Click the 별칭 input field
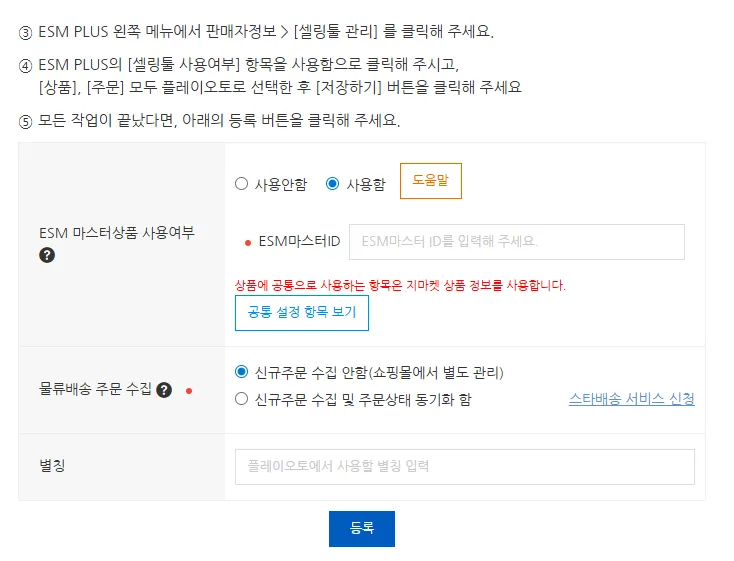This screenshot has height=561, width=734. pyautogui.click(x=464, y=467)
